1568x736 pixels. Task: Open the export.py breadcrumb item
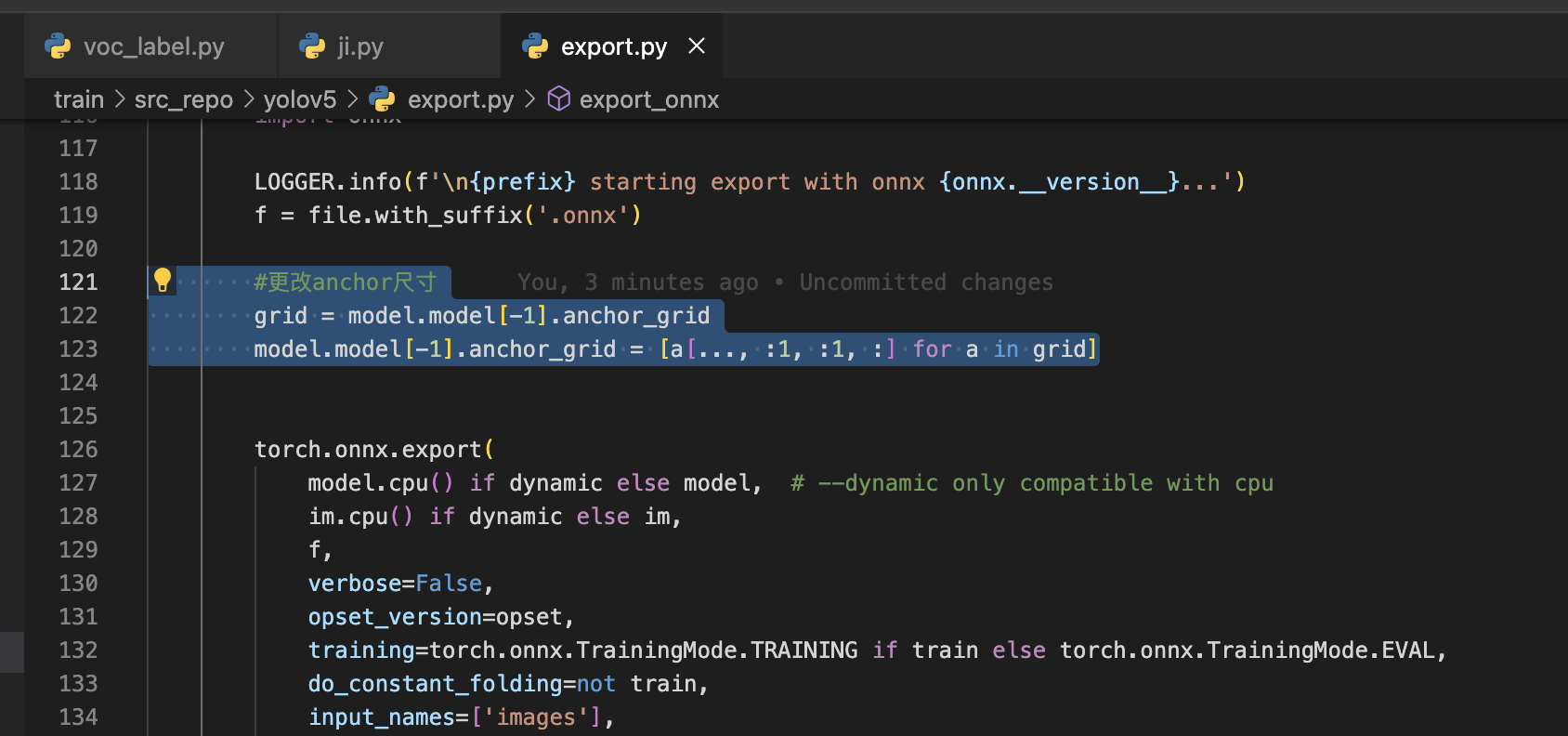pos(460,99)
